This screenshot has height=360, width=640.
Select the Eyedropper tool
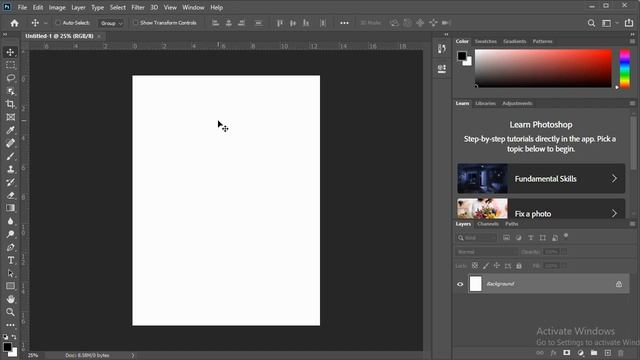coord(11,130)
